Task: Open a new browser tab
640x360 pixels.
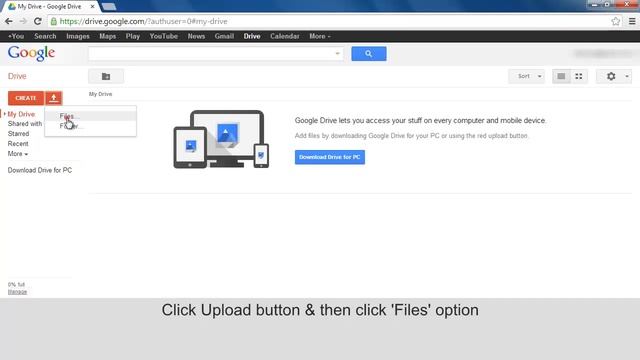Action: pos(109,7)
